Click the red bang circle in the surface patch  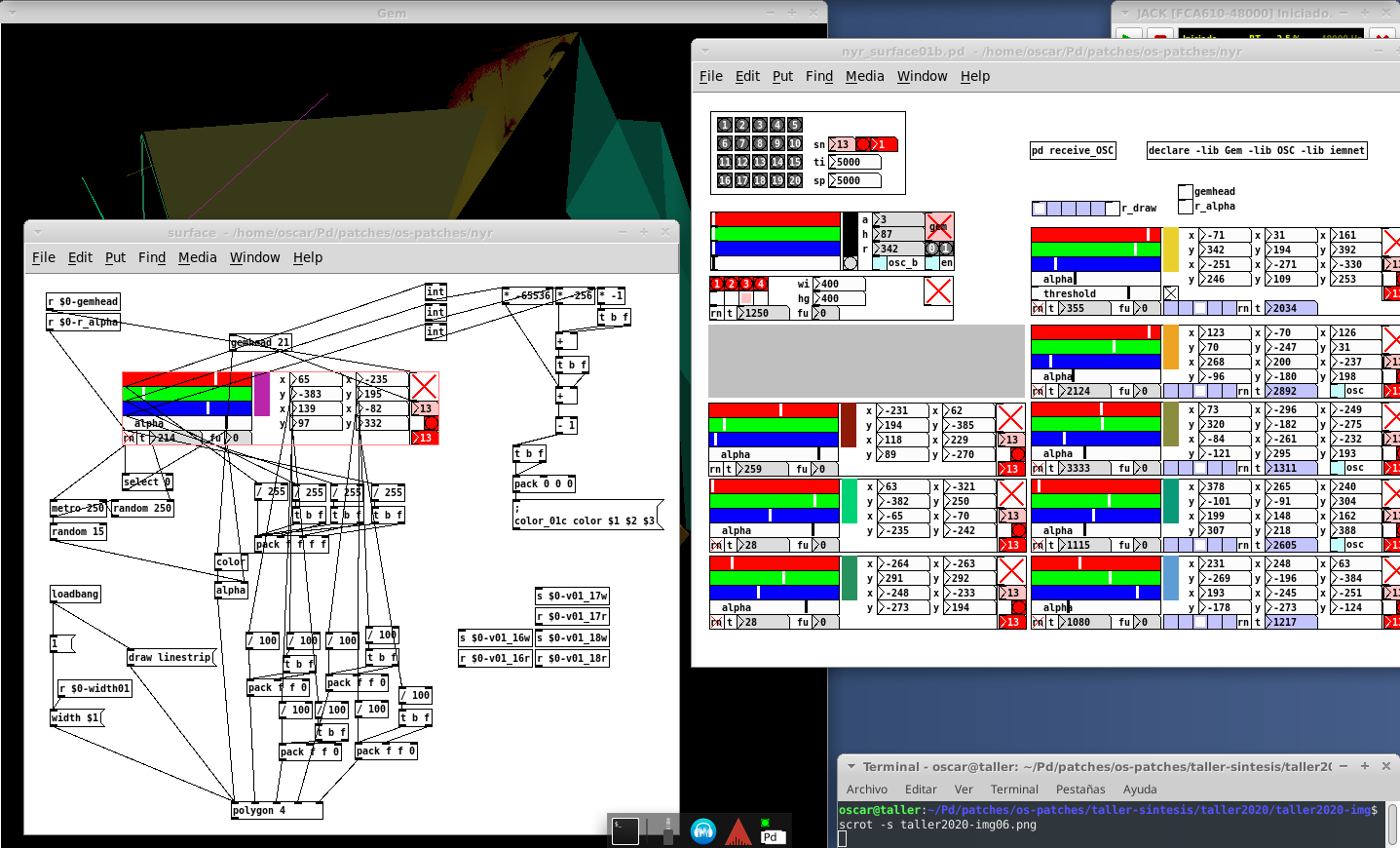(431, 423)
